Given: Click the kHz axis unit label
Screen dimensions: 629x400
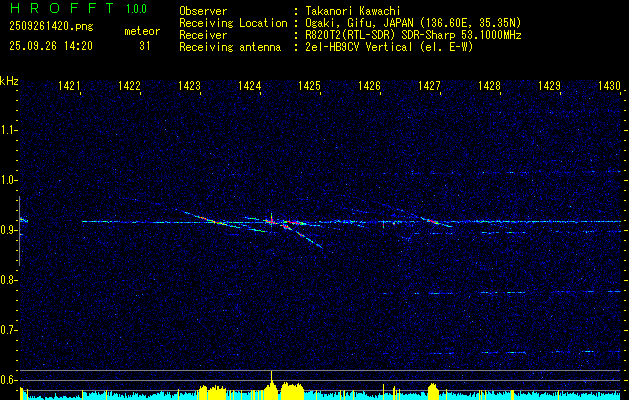Looking at the screenshot, I should tap(9, 81).
